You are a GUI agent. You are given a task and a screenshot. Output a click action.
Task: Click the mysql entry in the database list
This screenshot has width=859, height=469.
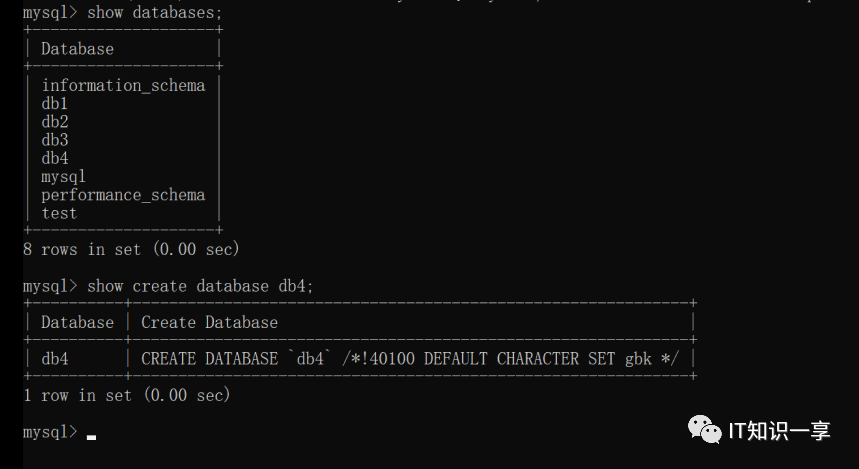click(64, 177)
